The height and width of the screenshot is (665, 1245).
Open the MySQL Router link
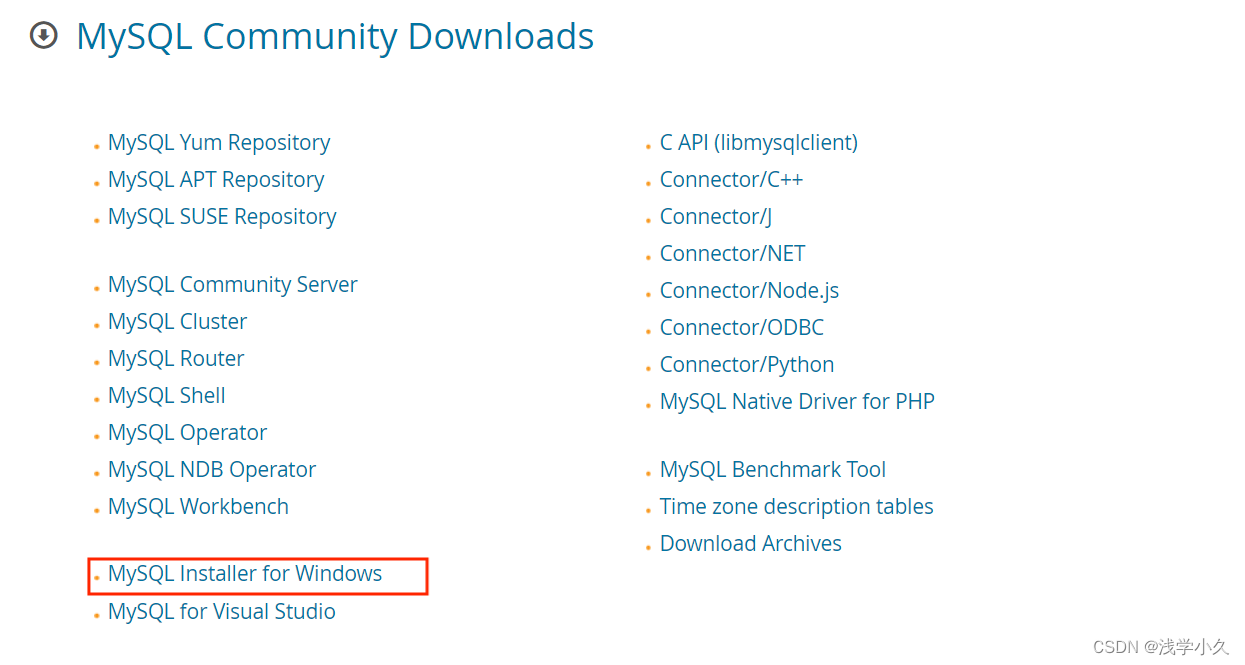[x=176, y=359]
